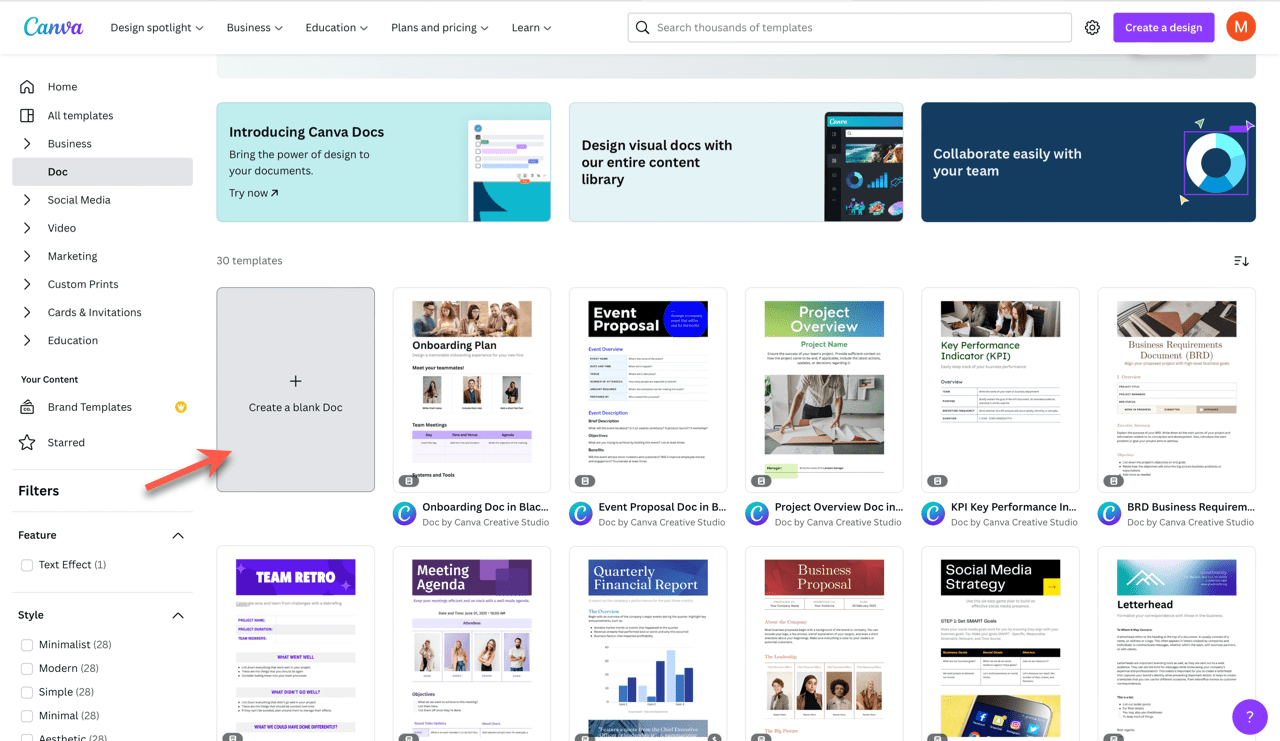This screenshot has height=741, width=1280.
Task: Click the search magnifier icon
Action: tap(643, 28)
